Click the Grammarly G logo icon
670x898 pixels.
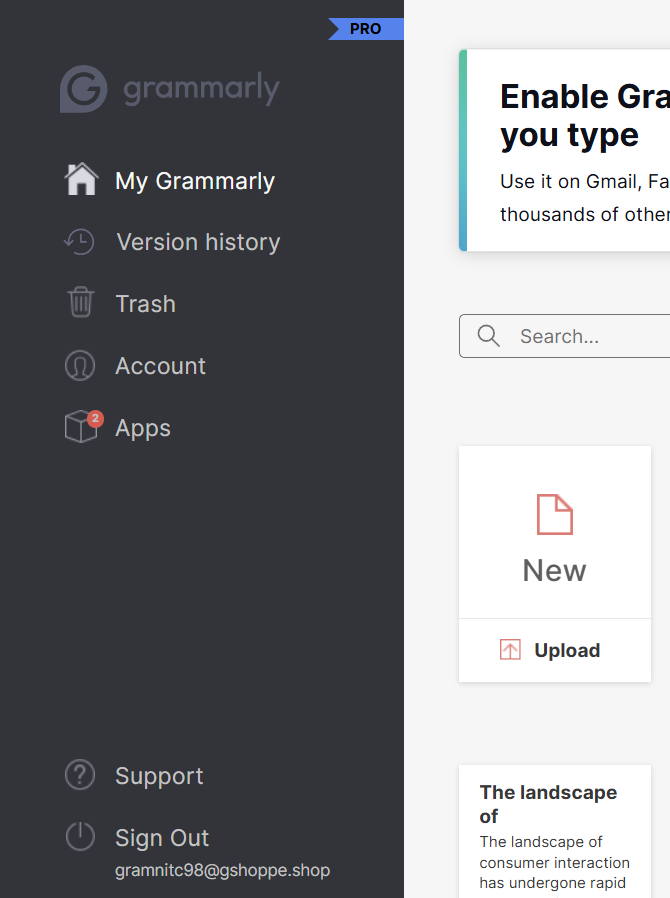[84, 89]
